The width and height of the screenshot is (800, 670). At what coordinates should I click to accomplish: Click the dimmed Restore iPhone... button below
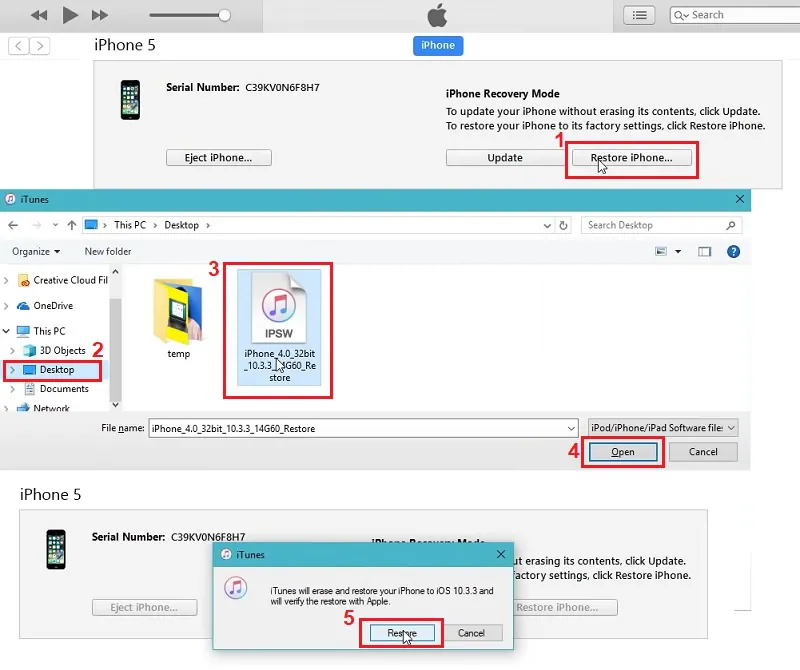point(564,607)
